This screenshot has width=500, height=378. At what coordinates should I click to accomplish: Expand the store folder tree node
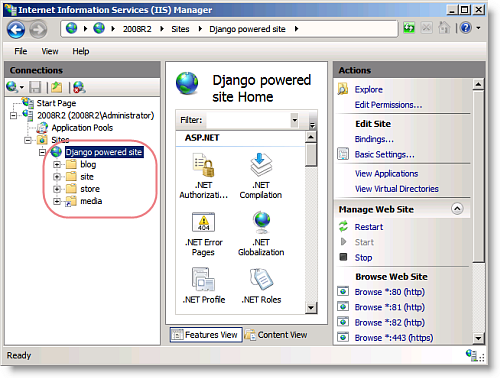pos(57,189)
